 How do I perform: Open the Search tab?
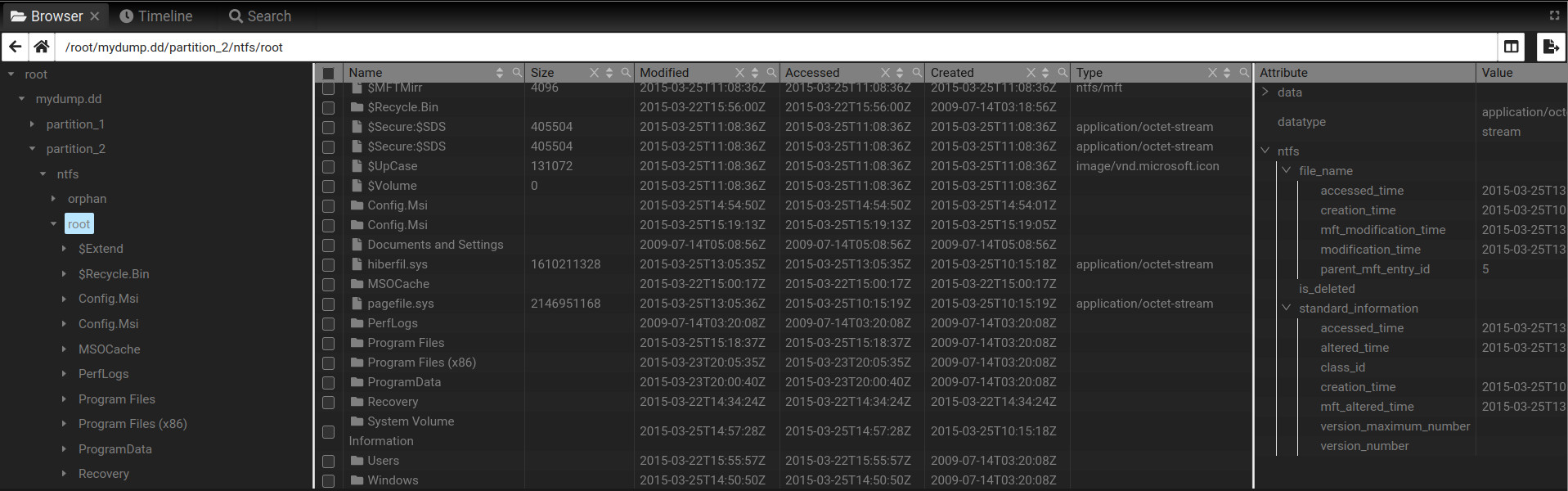(x=259, y=16)
